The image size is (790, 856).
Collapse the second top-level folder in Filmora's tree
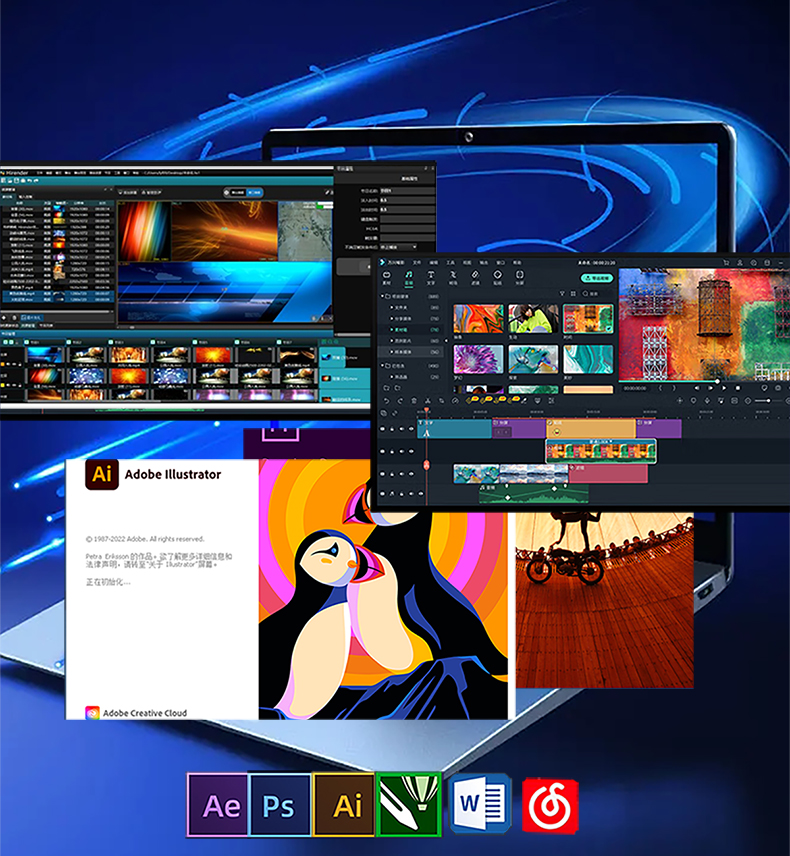[x=382, y=365]
